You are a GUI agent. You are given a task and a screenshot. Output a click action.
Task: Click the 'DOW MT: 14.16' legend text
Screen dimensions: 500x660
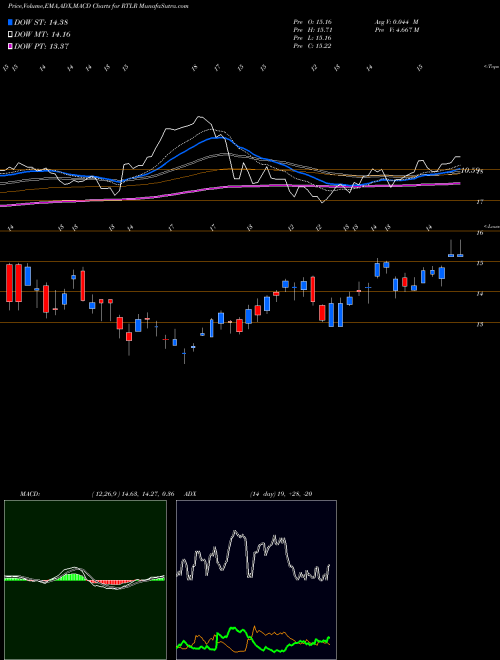click(x=42, y=35)
